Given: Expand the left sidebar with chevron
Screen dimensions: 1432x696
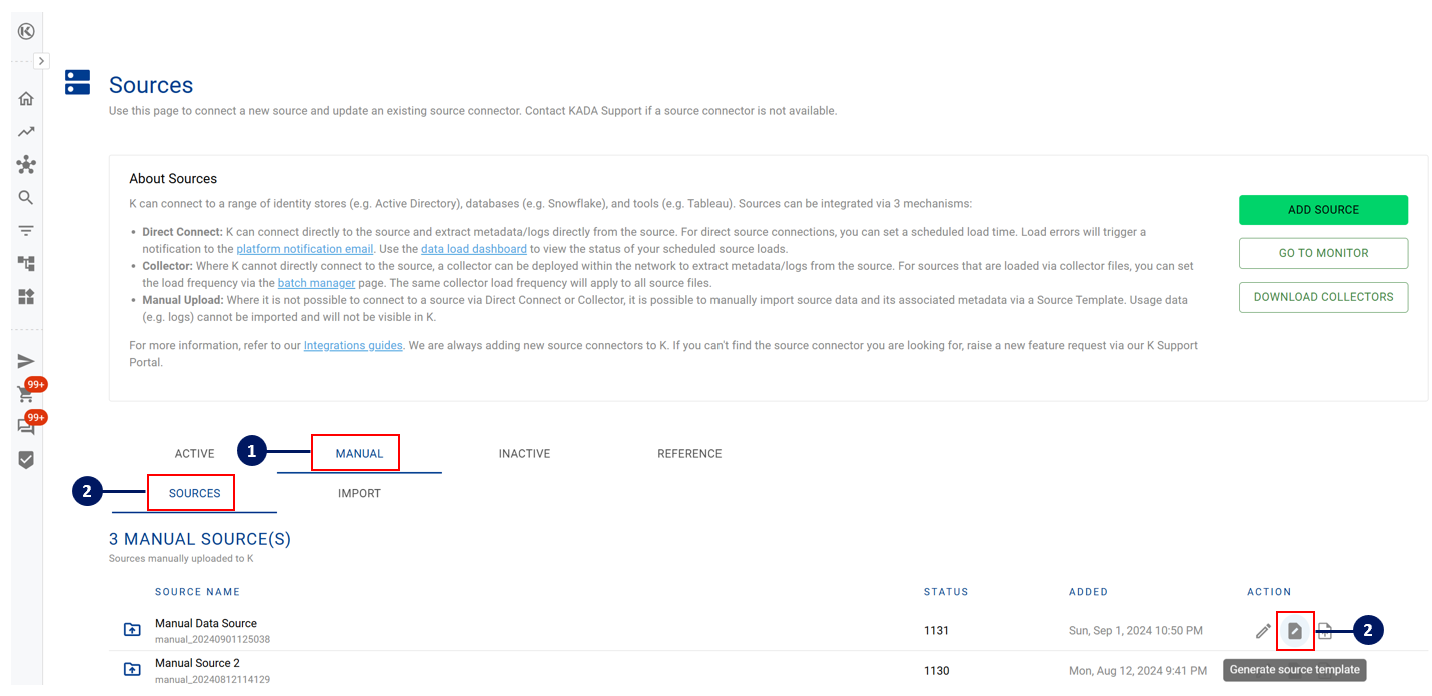Looking at the screenshot, I should tap(41, 61).
